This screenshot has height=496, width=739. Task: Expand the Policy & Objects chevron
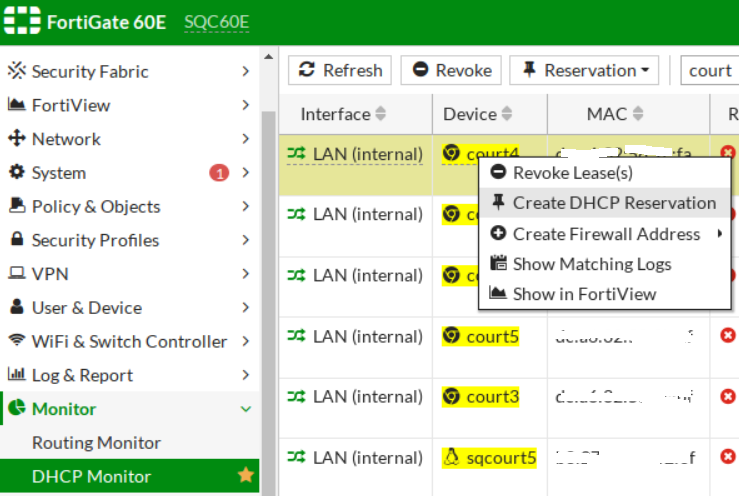point(246,206)
